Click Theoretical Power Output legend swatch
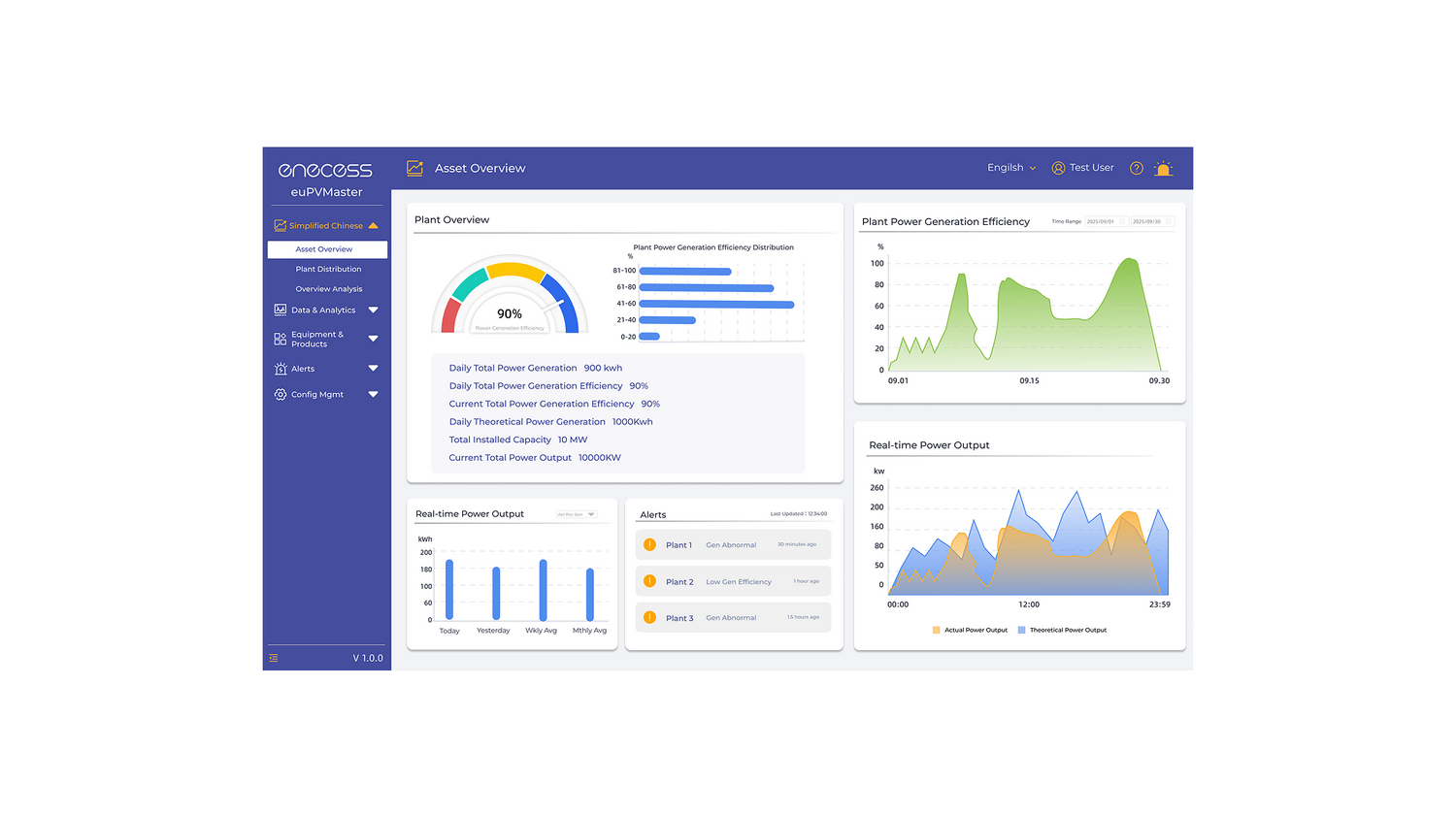This screenshot has height=816, width=1456. [x=1021, y=631]
